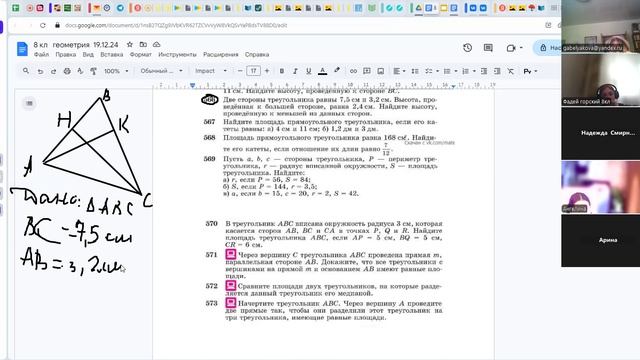Redo the last action
The image size is (640, 360).
(x=53, y=71)
